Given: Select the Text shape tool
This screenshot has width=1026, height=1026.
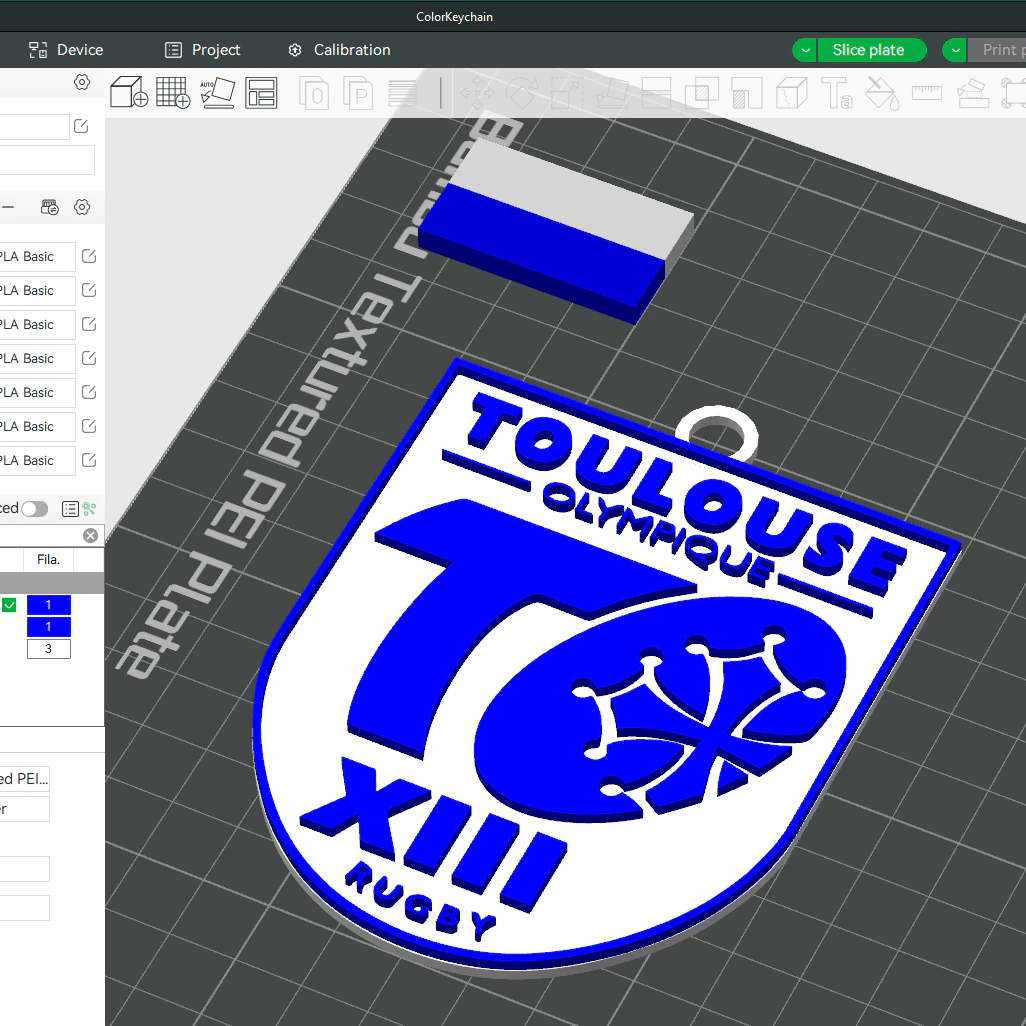Looking at the screenshot, I should tap(837, 93).
